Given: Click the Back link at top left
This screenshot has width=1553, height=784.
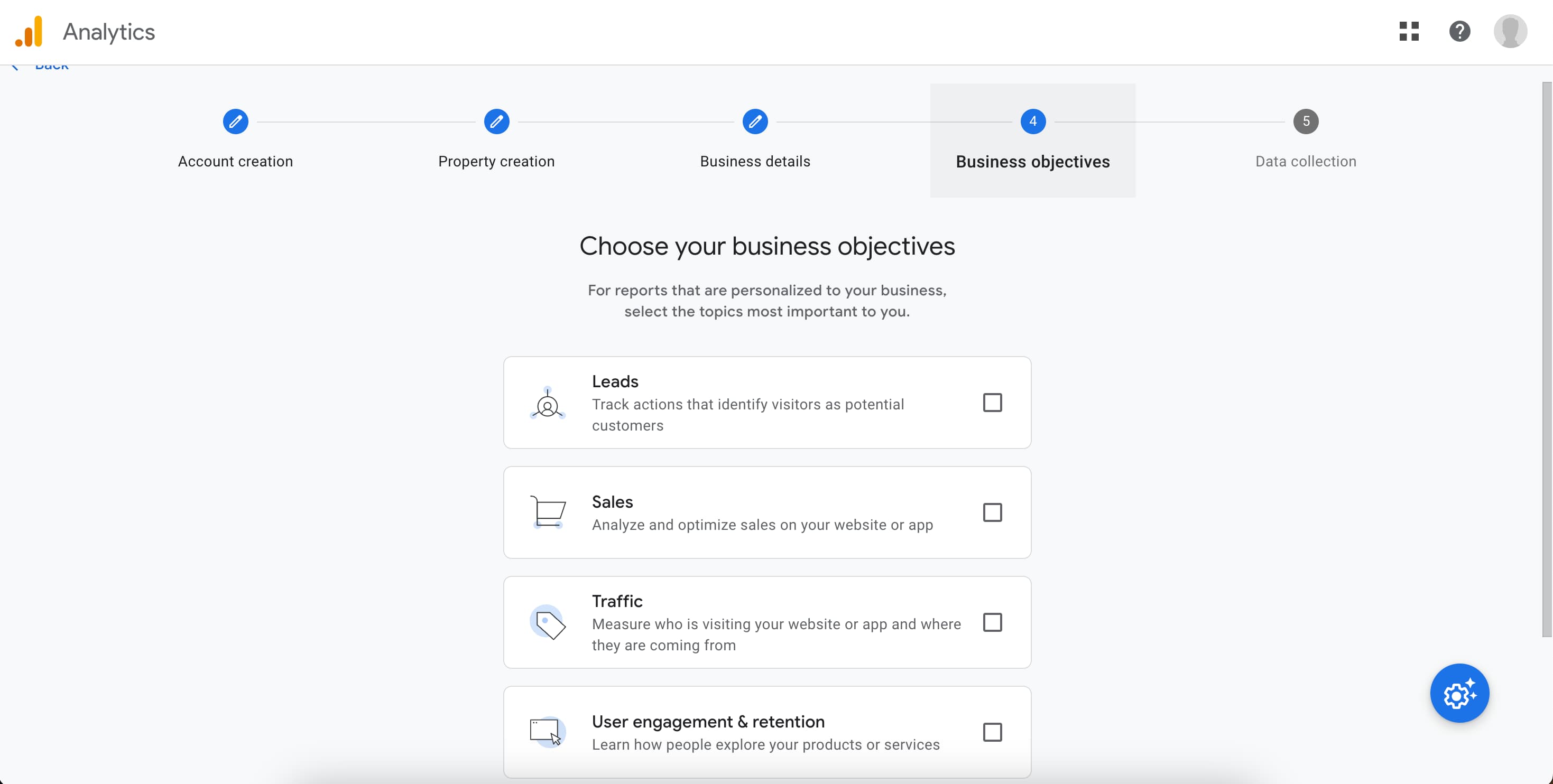Looking at the screenshot, I should 51,67.
